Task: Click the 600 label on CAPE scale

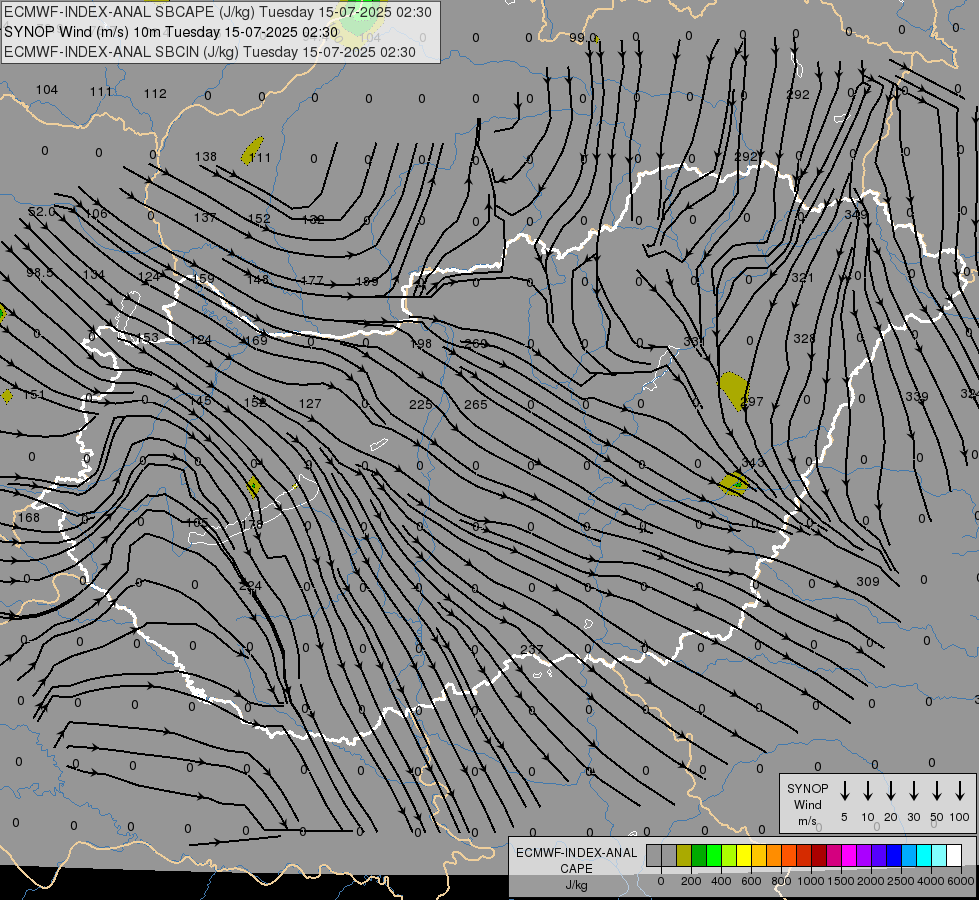Action: point(751,881)
